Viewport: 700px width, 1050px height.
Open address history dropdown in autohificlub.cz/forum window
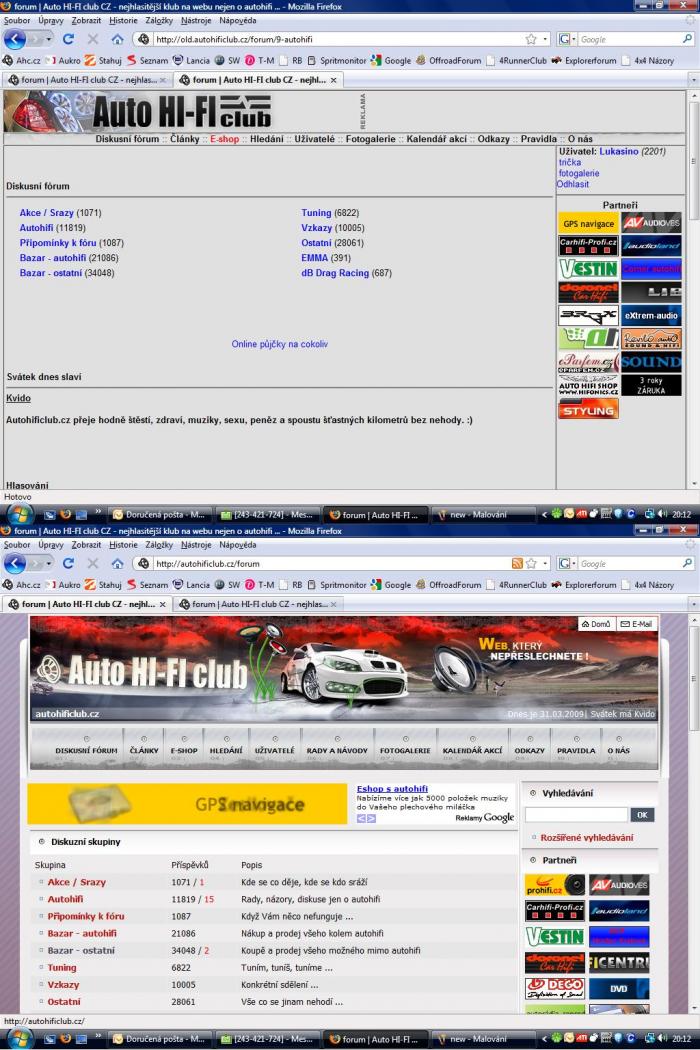(x=545, y=564)
